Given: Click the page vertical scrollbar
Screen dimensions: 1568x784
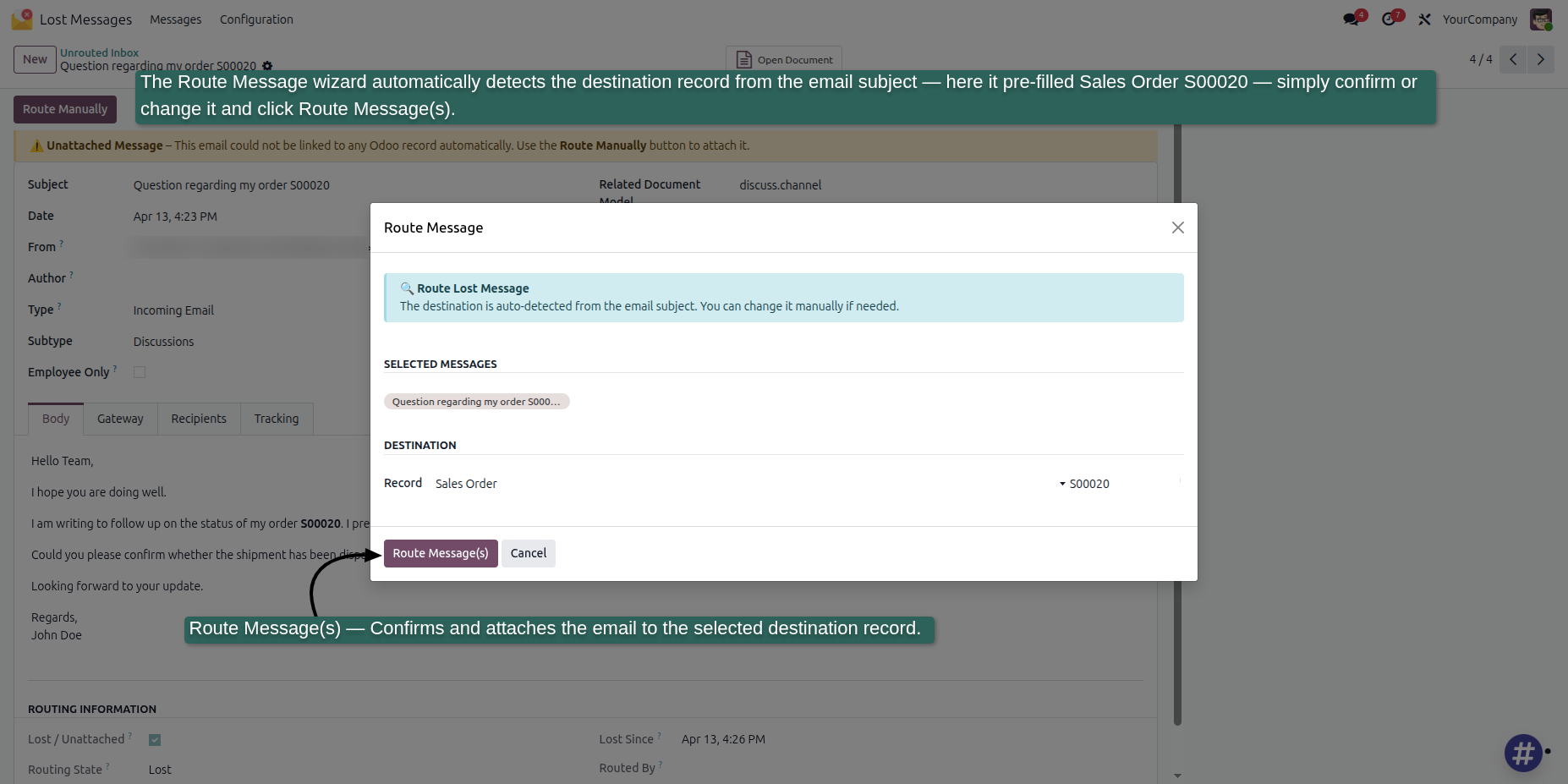Looking at the screenshot, I should click(x=1177, y=423).
